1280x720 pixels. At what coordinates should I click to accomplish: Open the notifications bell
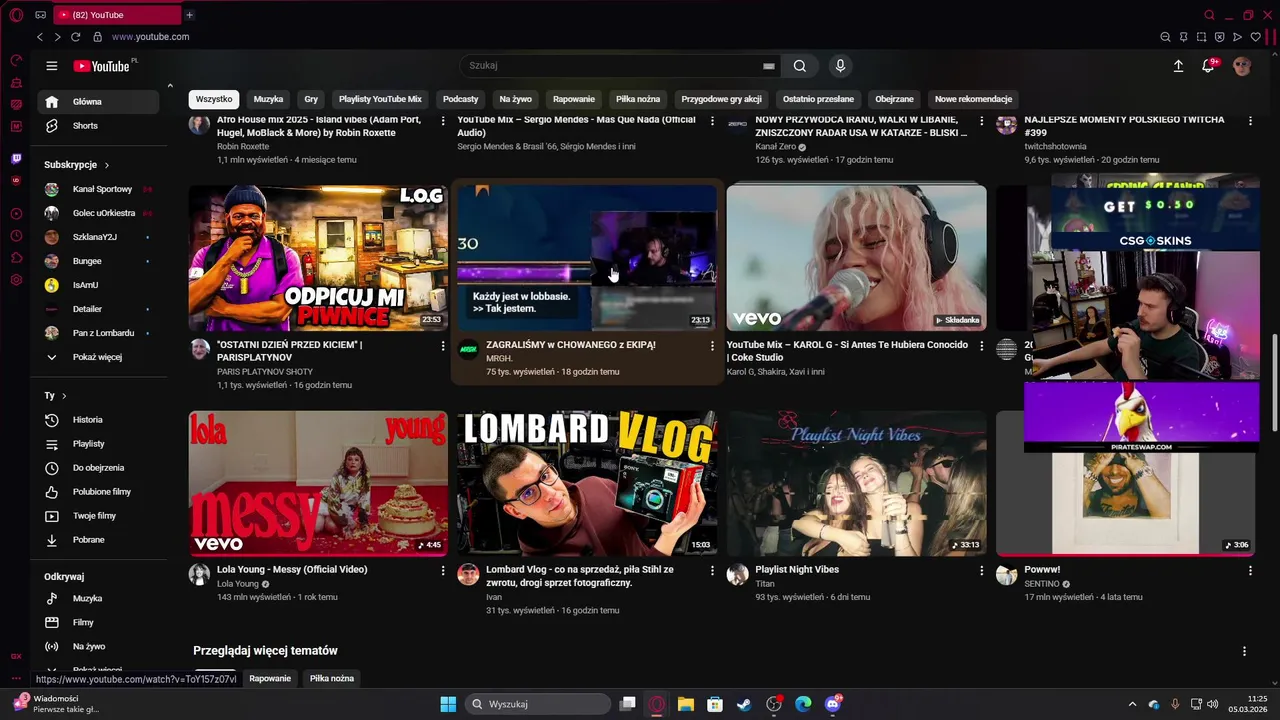[1209, 66]
